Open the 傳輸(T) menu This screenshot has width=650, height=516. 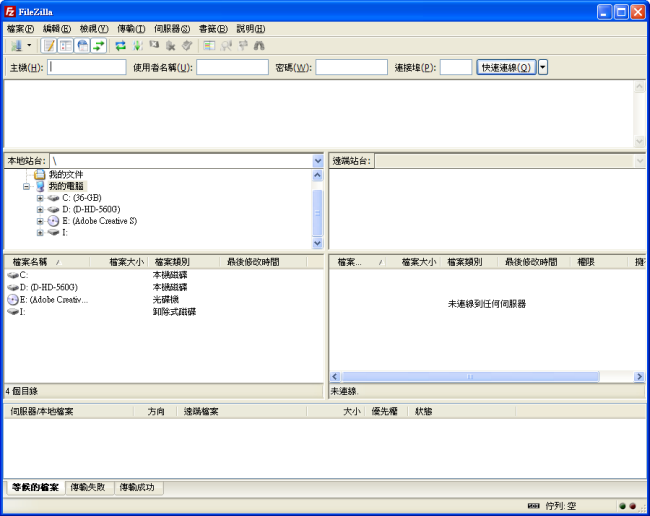[x=131, y=29]
